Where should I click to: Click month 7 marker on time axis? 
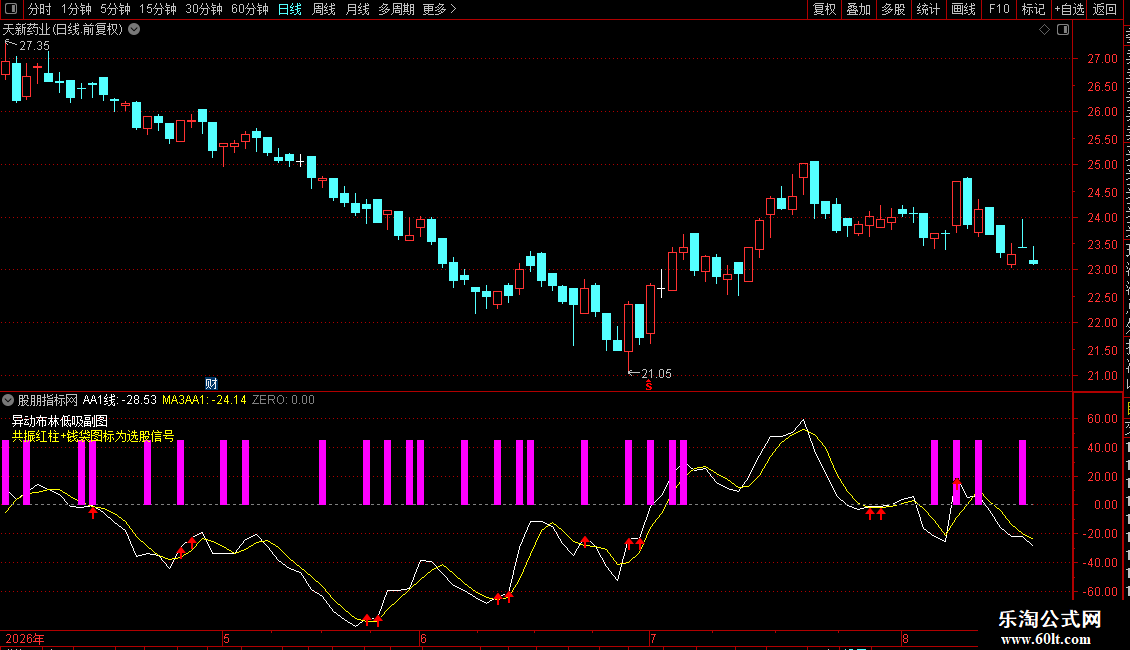[653, 638]
